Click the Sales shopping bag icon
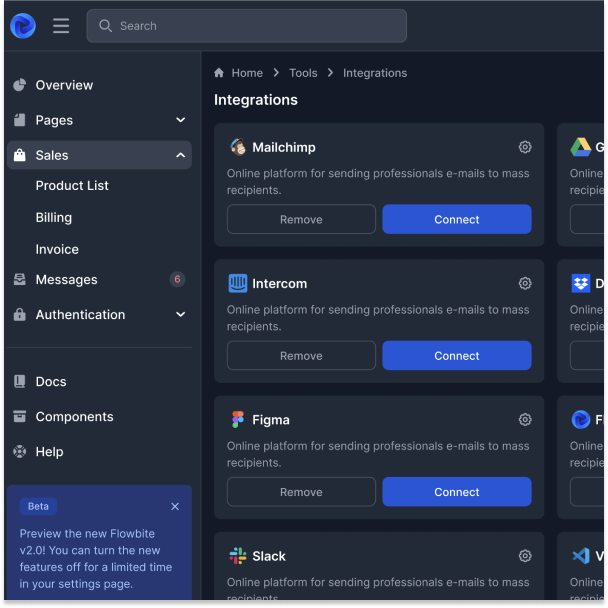 click(x=19, y=155)
